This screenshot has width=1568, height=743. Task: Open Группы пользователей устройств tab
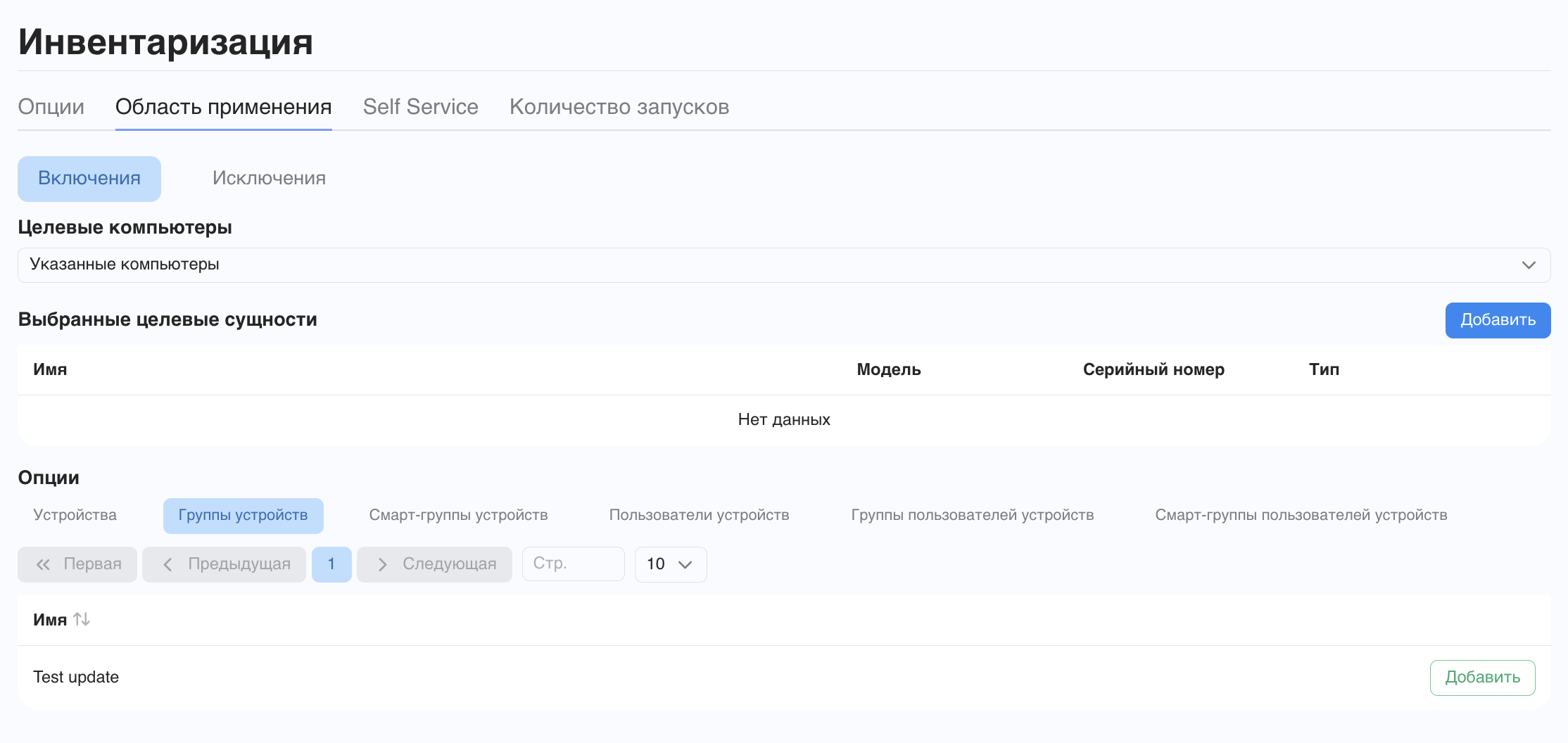tap(972, 515)
